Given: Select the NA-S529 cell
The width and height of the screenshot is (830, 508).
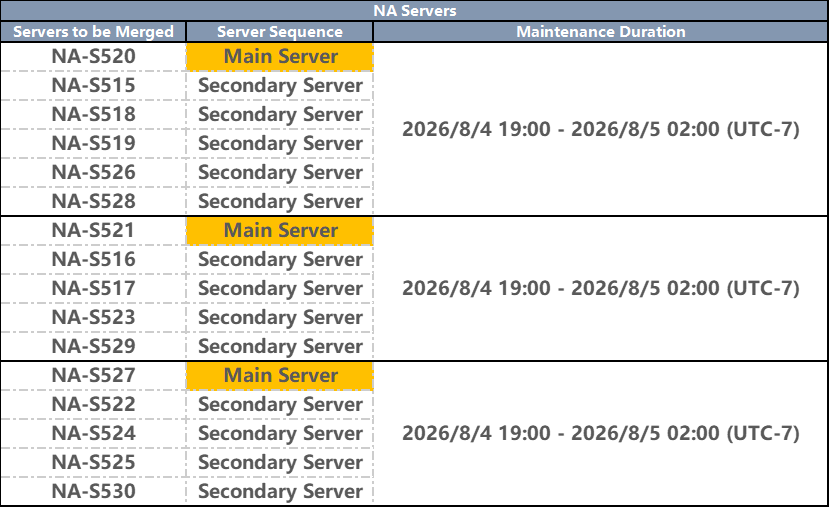Looking at the screenshot, I should pos(93,347).
